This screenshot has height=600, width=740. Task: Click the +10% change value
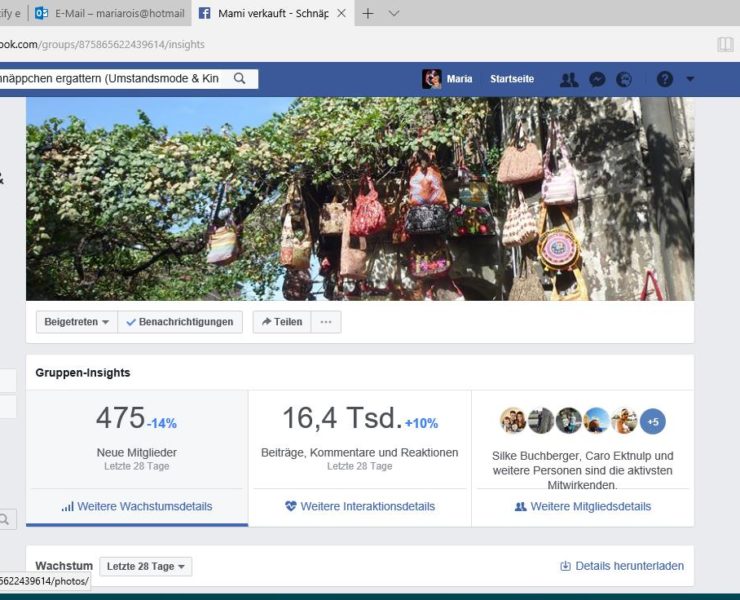(x=421, y=423)
